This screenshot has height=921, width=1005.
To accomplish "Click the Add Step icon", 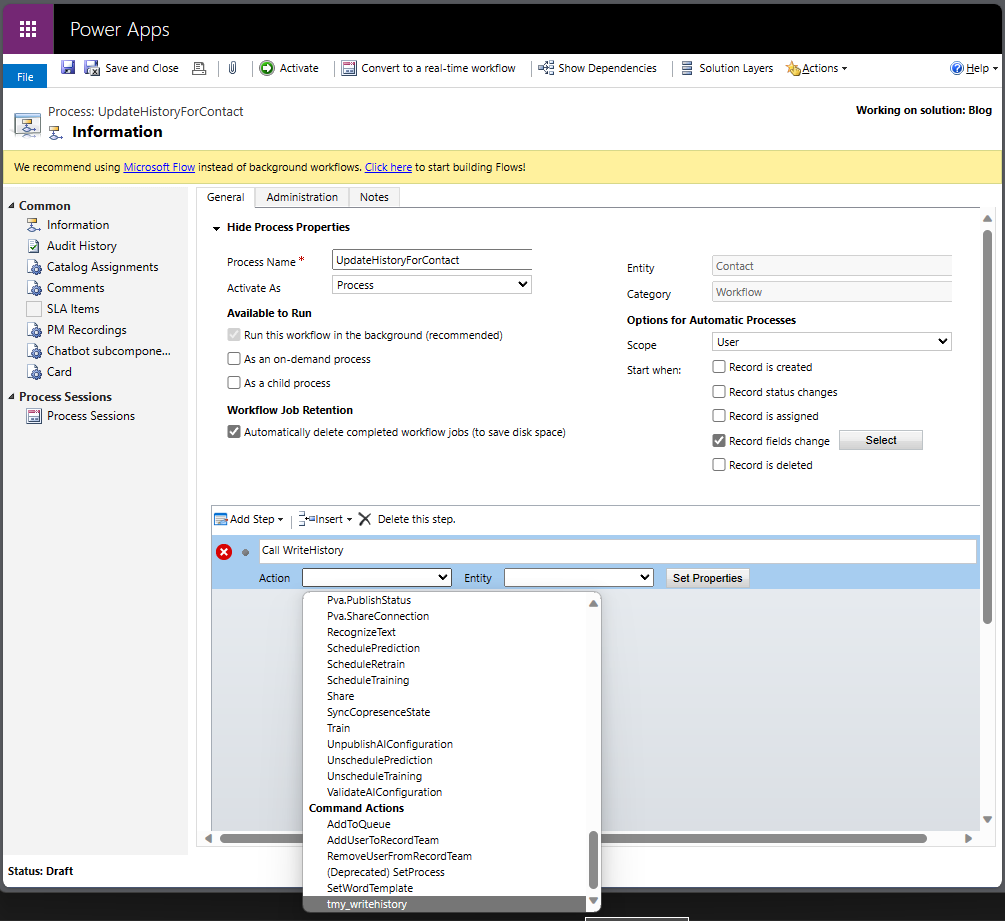I will [221, 519].
